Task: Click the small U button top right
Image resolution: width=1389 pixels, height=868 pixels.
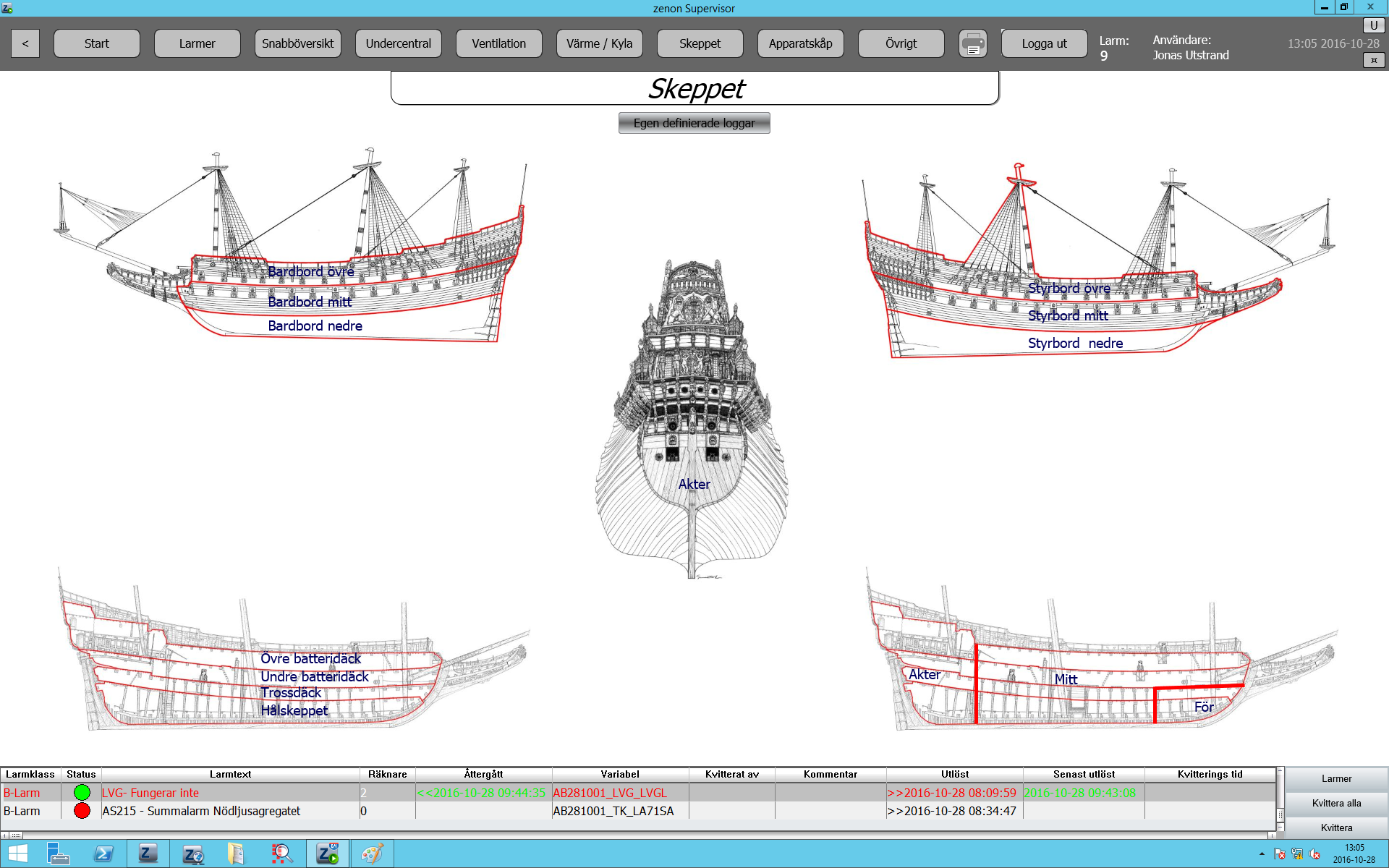Action: (x=1373, y=25)
